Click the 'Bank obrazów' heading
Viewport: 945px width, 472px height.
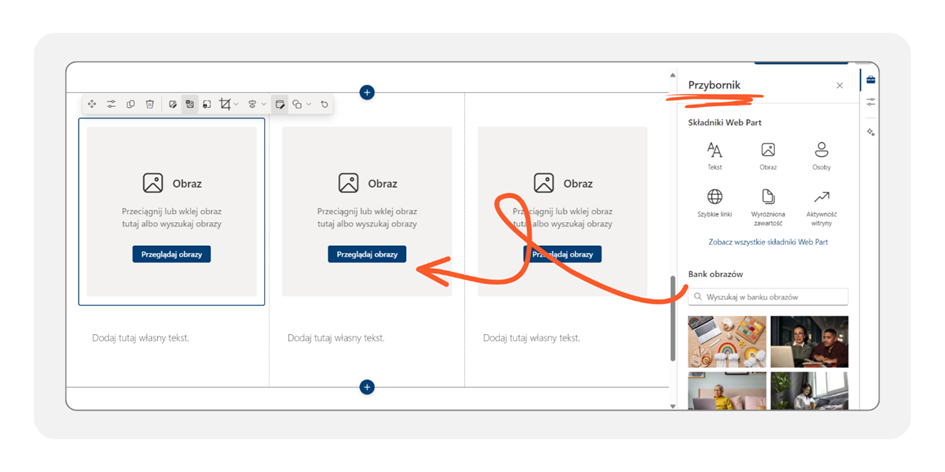(715, 274)
